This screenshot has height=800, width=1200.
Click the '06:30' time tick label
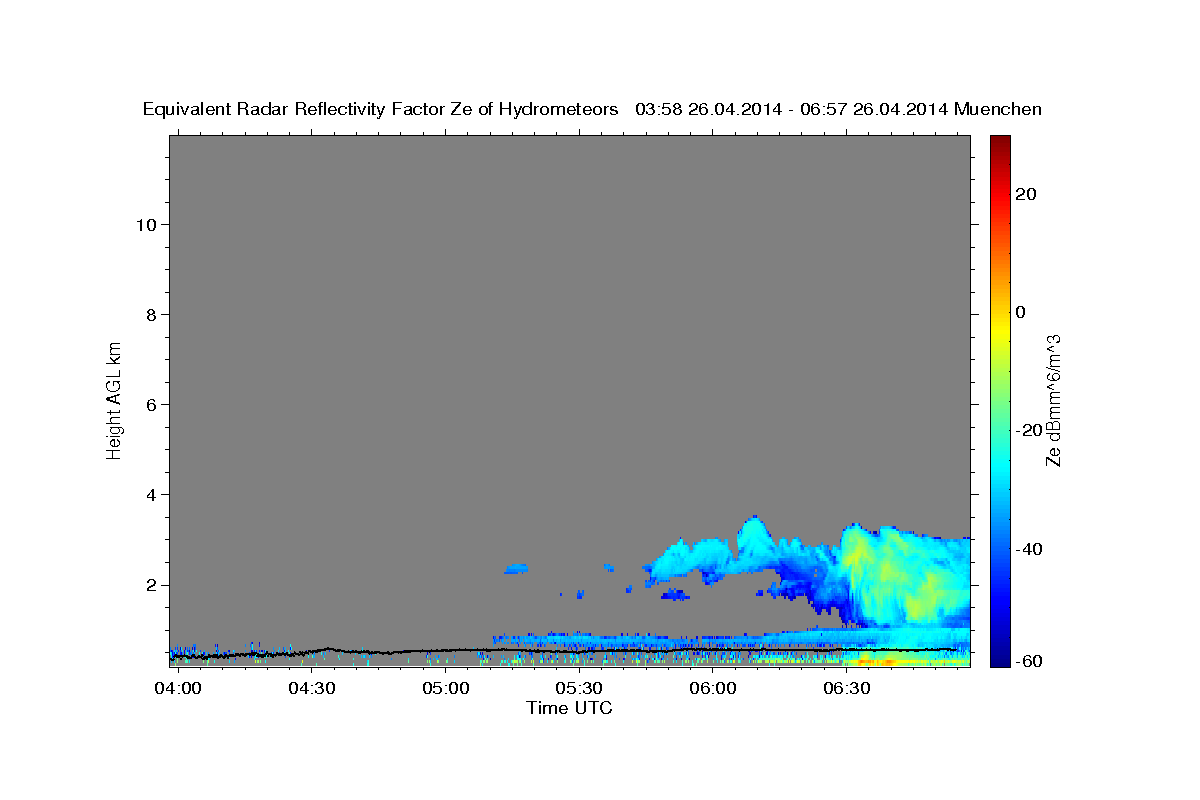[x=846, y=689]
